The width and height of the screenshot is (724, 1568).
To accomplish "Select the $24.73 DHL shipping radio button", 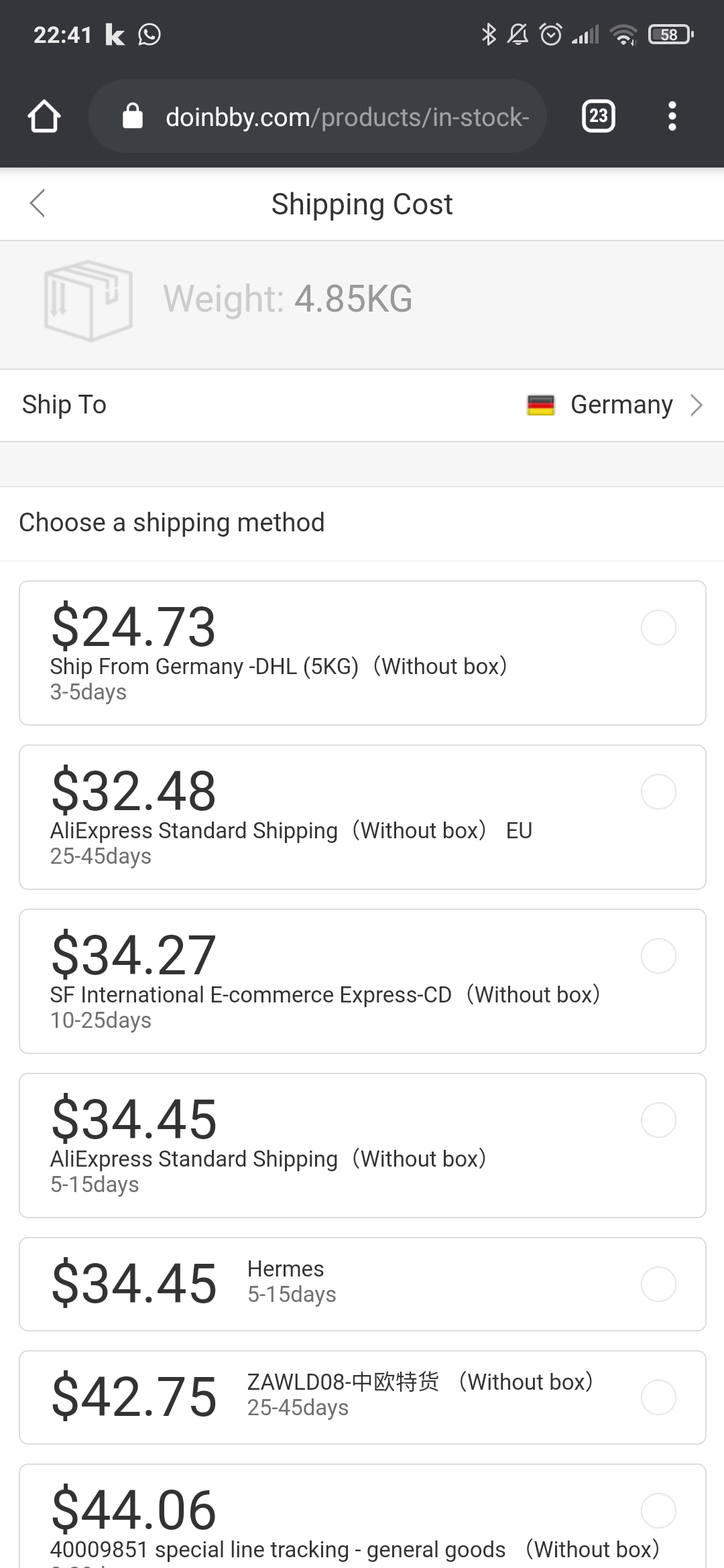I will [x=658, y=628].
